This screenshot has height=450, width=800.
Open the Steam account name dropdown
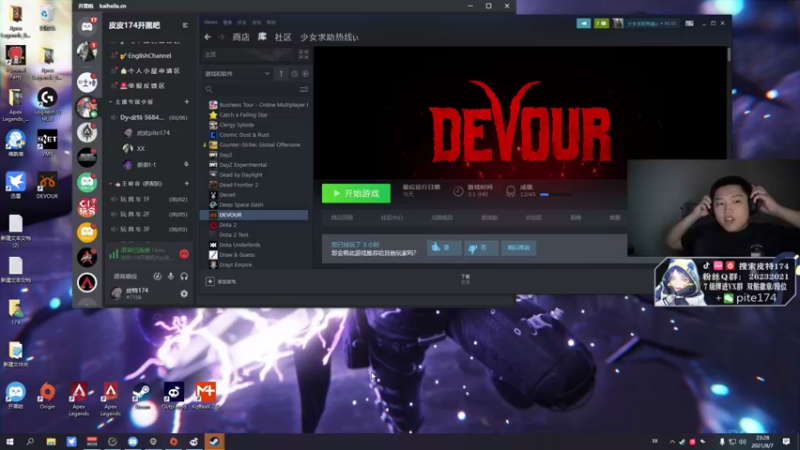click(652, 23)
